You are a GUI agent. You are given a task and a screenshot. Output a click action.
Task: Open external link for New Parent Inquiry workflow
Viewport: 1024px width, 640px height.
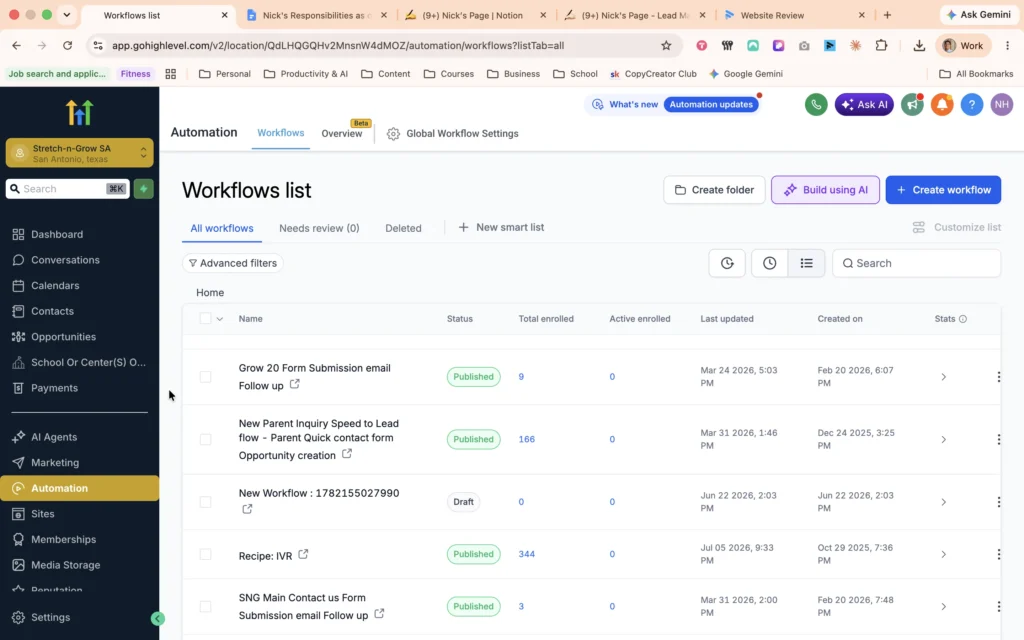[347, 453]
